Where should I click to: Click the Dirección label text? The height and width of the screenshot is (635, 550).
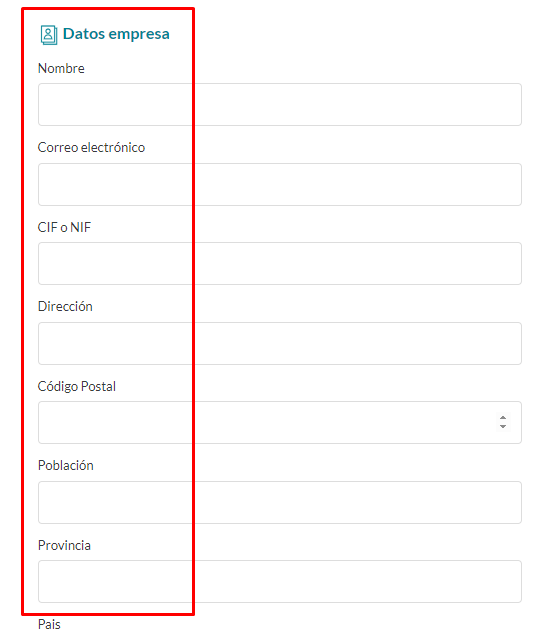(65, 307)
